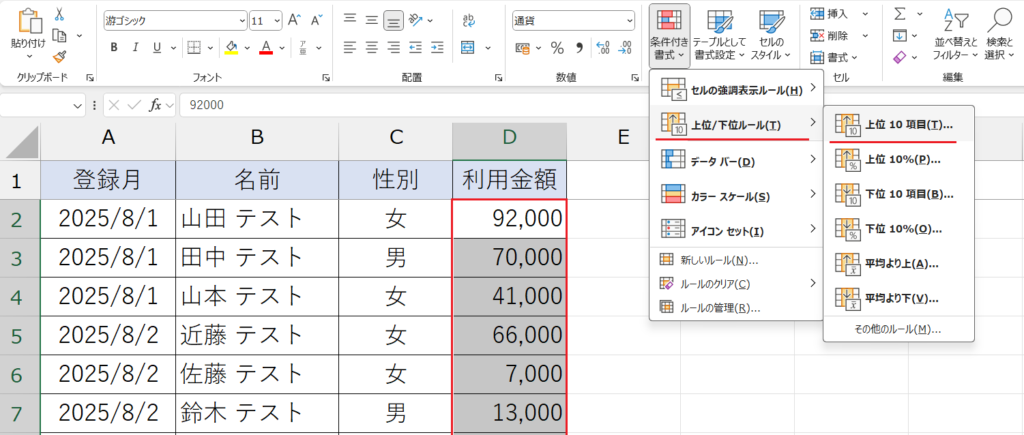Click the decrease indent icon
Screen dimensions: 1024x435
pyautogui.click(x=414, y=47)
